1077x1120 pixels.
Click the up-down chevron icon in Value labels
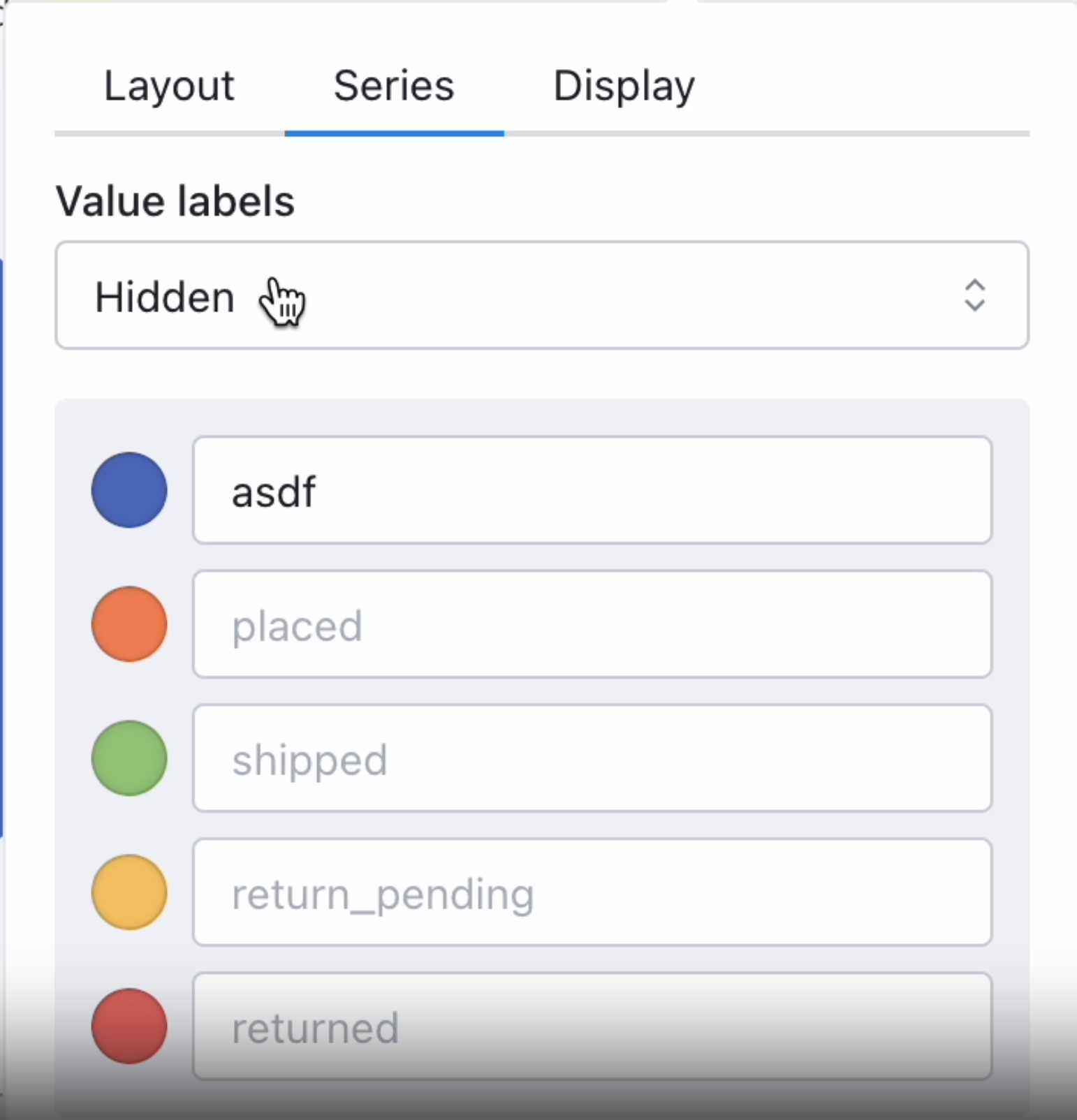click(974, 295)
